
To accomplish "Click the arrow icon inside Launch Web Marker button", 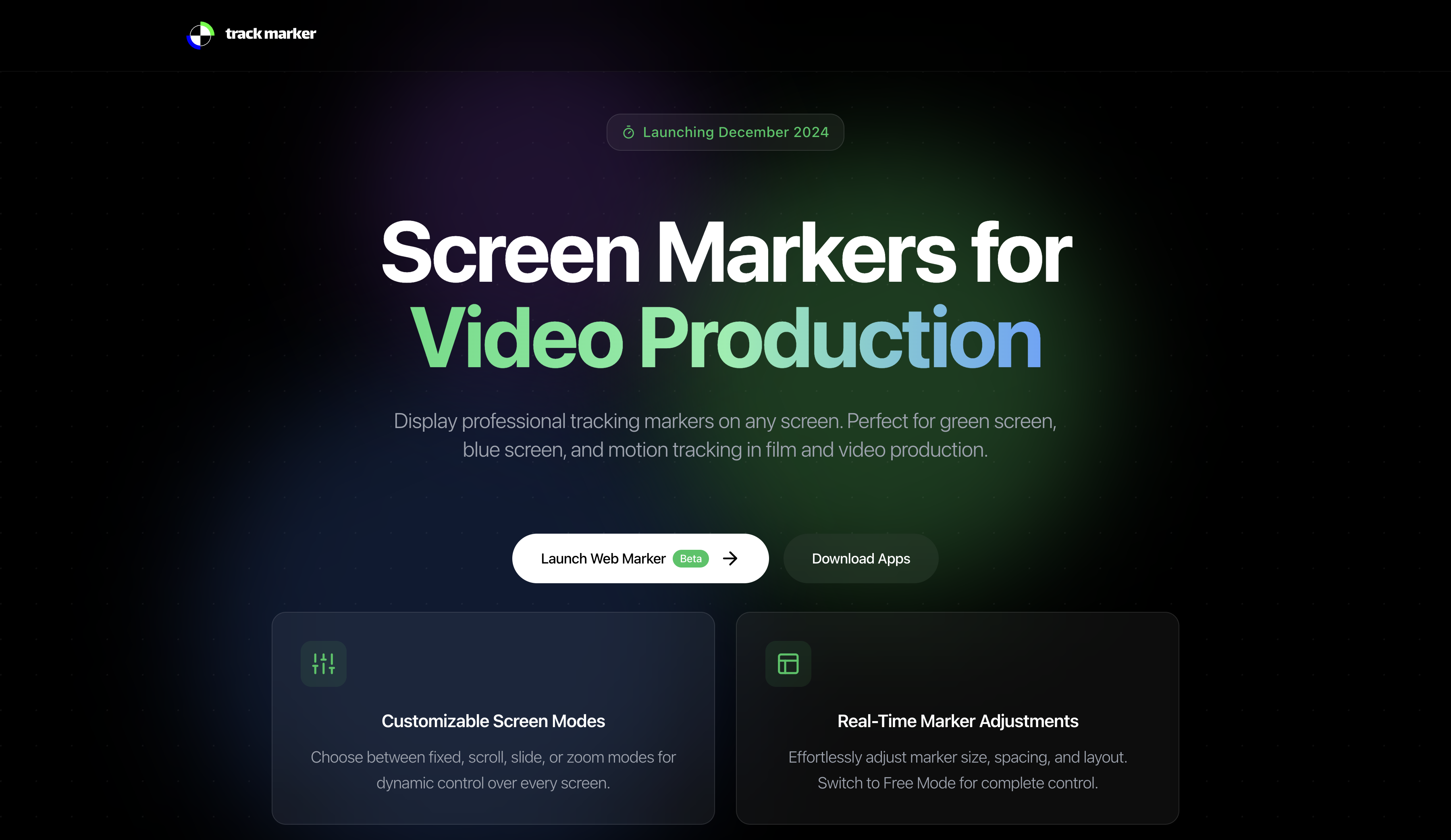I will (x=730, y=559).
